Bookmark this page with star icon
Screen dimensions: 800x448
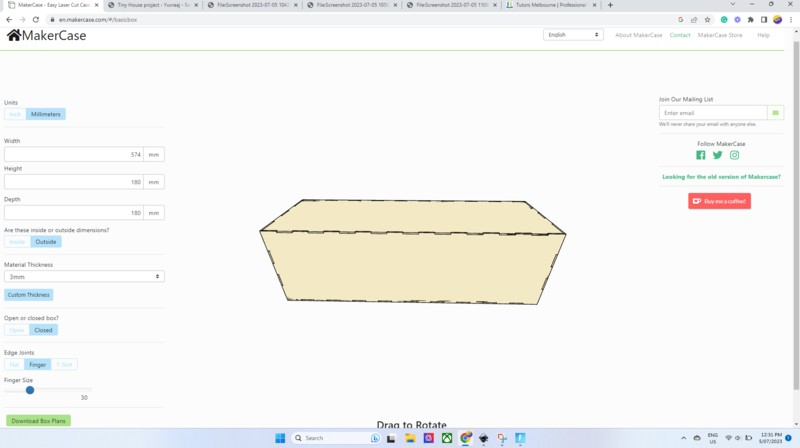pos(707,19)
